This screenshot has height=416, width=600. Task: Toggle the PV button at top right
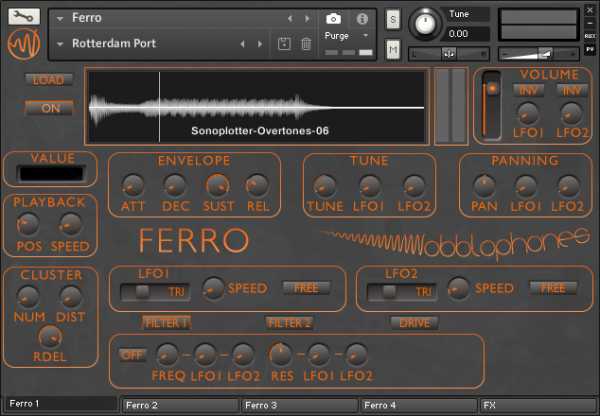coord(590,49)
